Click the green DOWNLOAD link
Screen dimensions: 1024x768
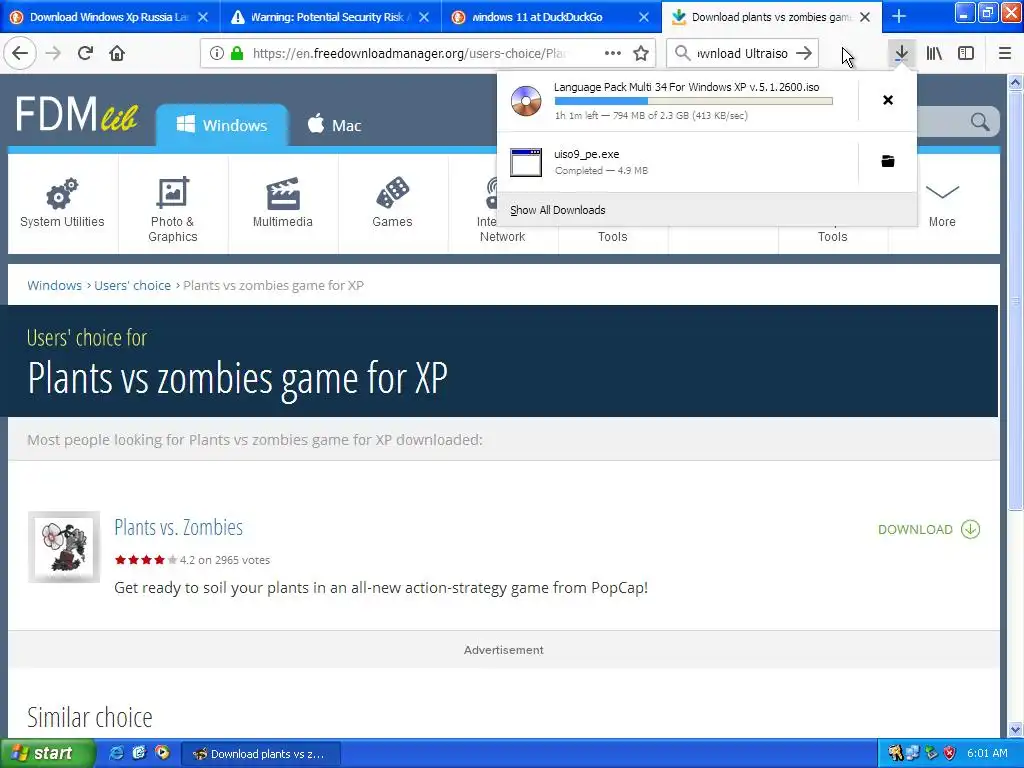(915, 530)
